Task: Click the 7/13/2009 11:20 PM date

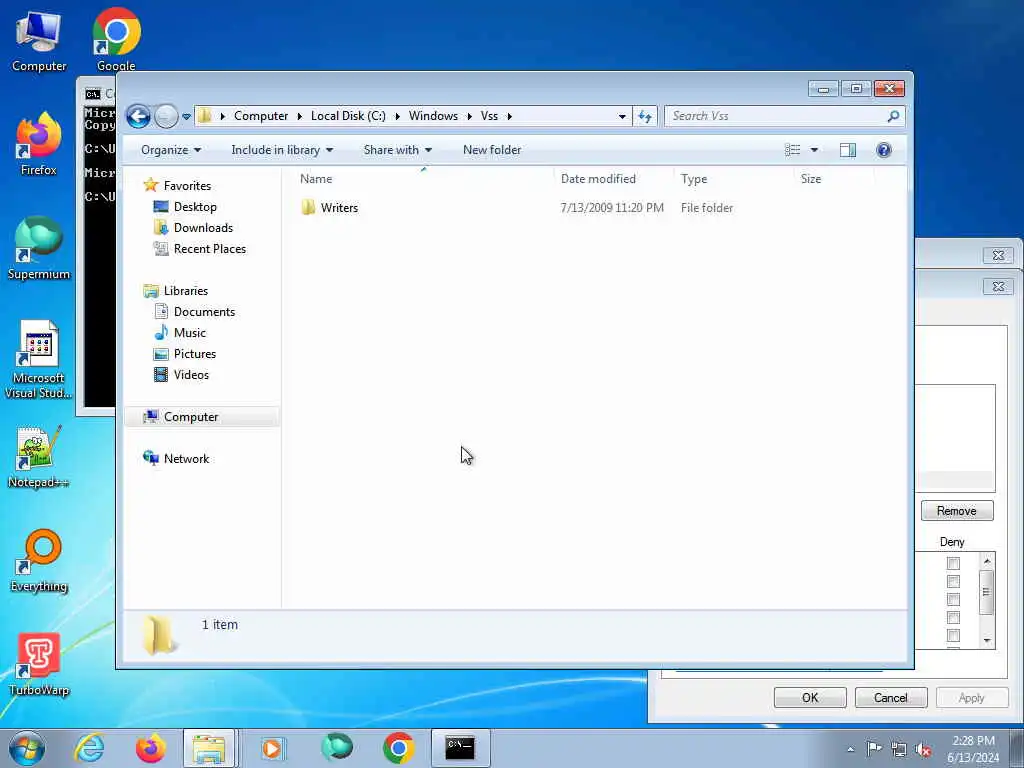Action: click(612, 208)
